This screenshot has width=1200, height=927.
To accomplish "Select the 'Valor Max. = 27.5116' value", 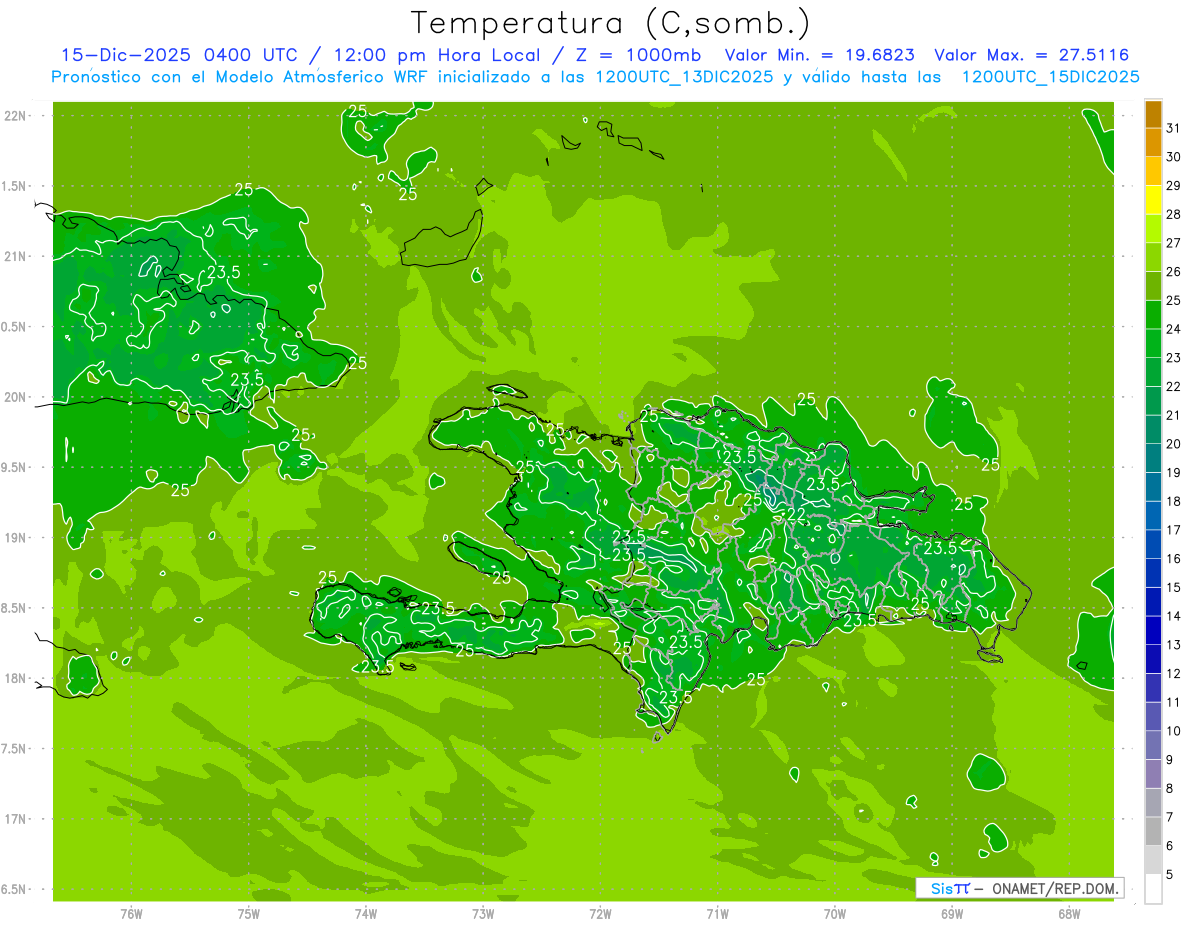I will click(x=1031, y=55).
